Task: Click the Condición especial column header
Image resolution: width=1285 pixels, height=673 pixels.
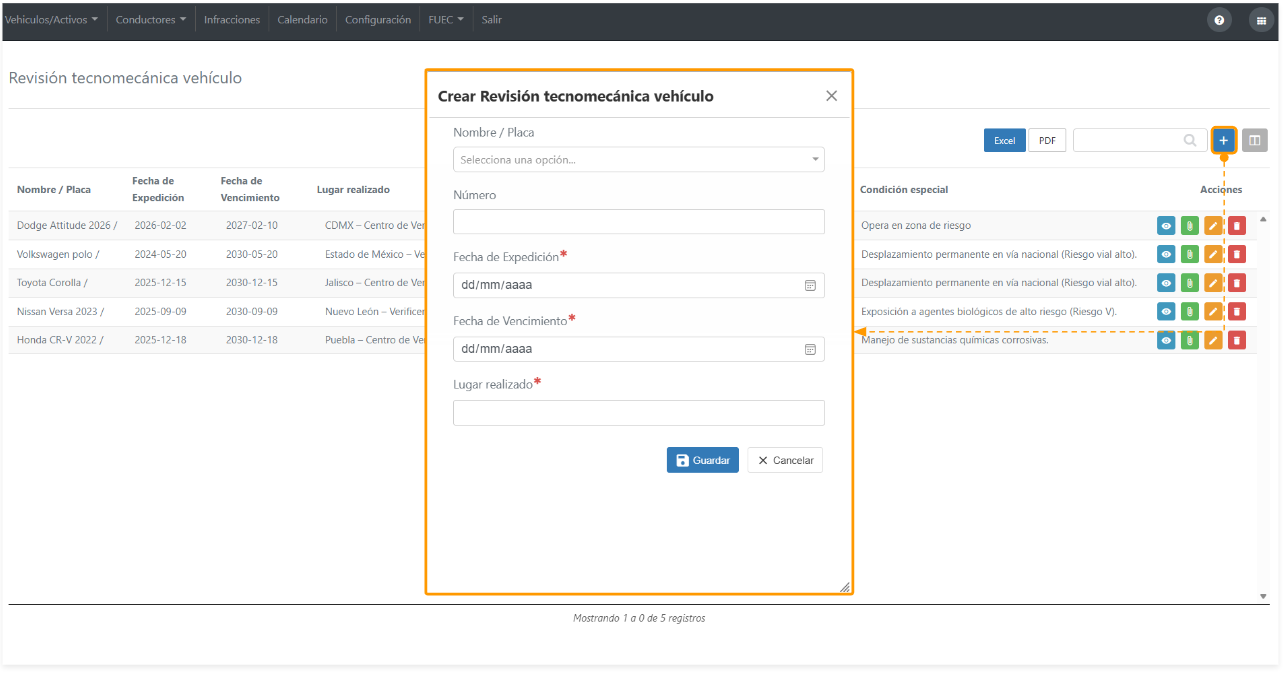Action: point(904,190)
